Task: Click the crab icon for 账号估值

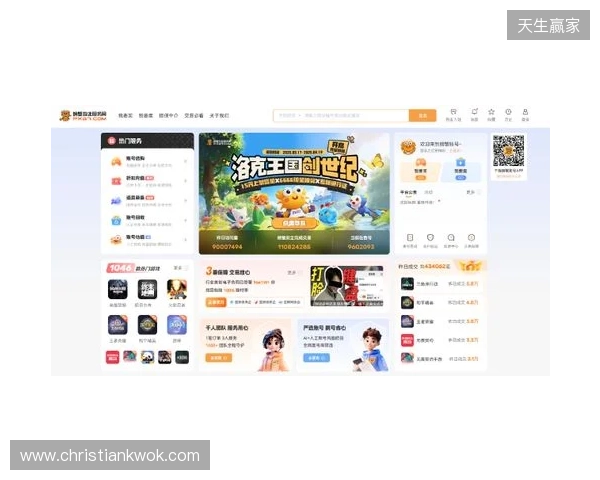Action: [116, 240]
